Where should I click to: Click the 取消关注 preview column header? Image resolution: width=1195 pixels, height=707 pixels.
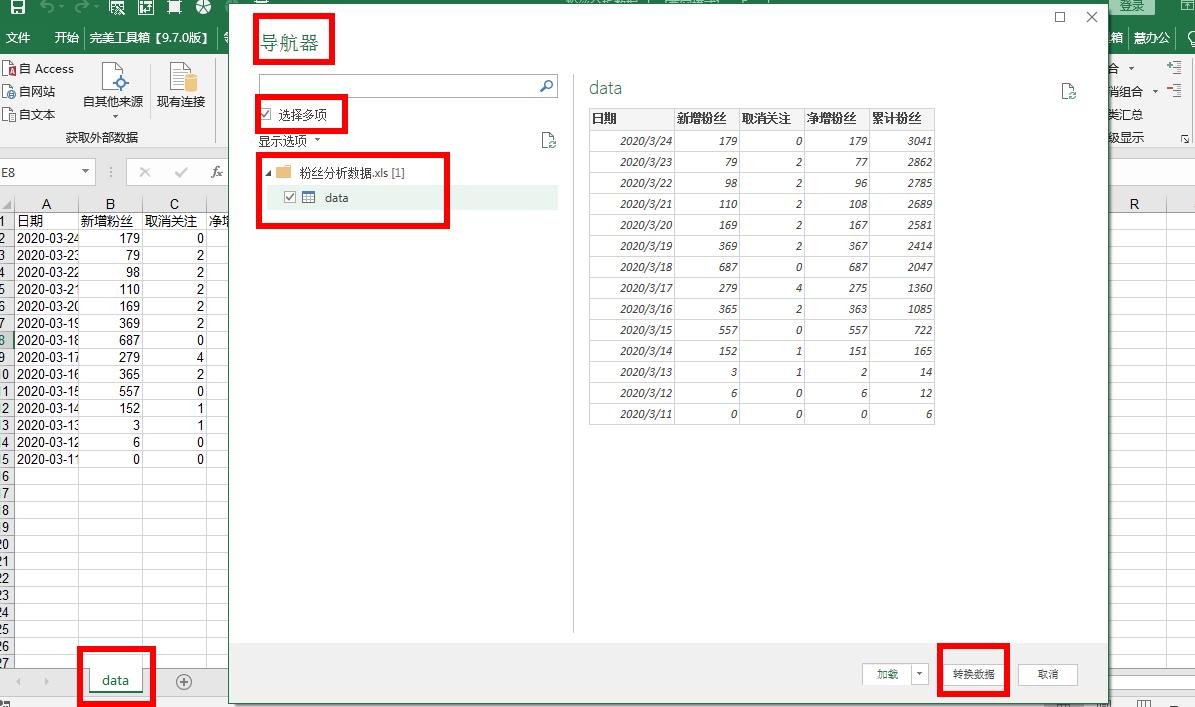point(771,119)
